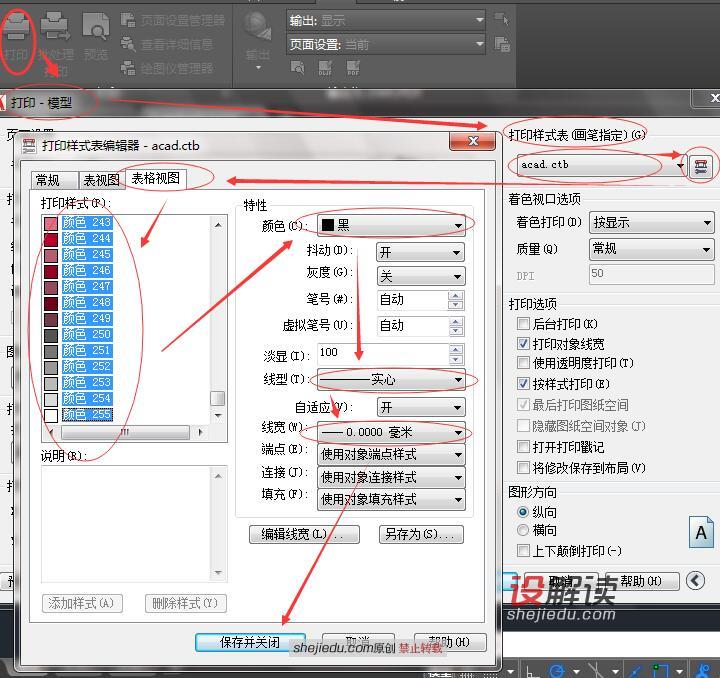Select plot style 颜色 246
The height and width of the screenshot is (678, 720).
[87, 271]
